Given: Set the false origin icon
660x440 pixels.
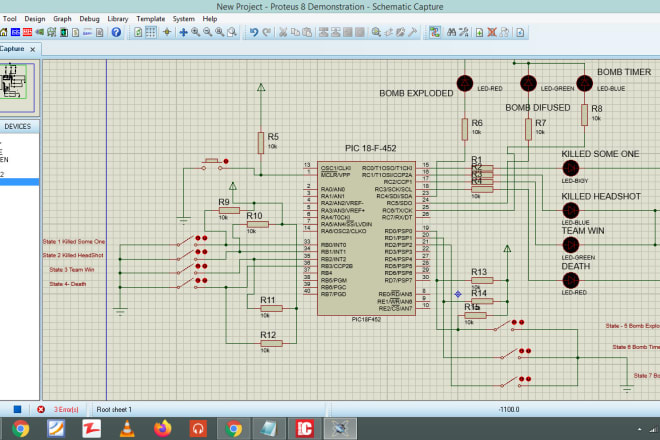Looking at the screenshot, I should [x=167, y=32].
